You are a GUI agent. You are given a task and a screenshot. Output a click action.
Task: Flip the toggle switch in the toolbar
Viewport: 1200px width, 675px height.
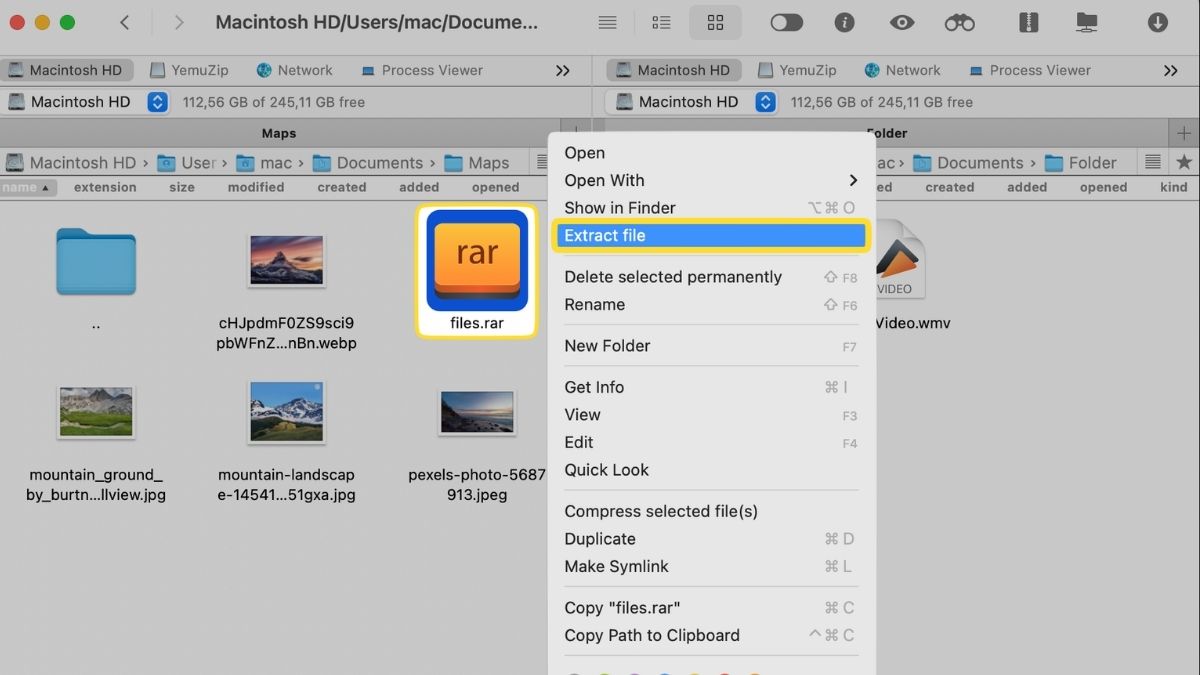[x=786, y=22]
